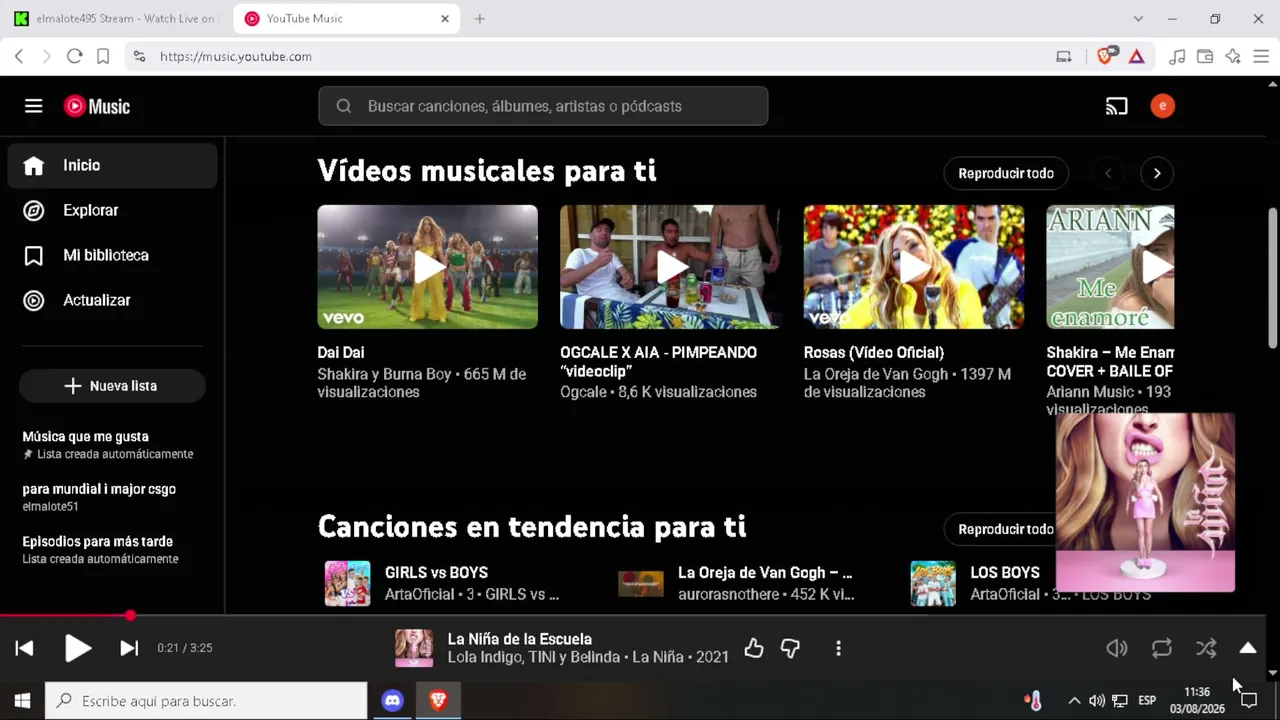Show hidden system tray icons
Viewport: 1280px width, 720px height.
pos(1074,701)
